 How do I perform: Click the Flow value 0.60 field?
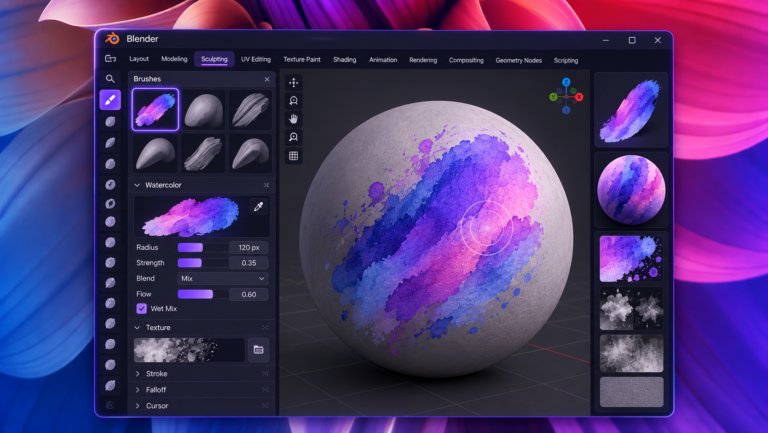tap(249, 294)
